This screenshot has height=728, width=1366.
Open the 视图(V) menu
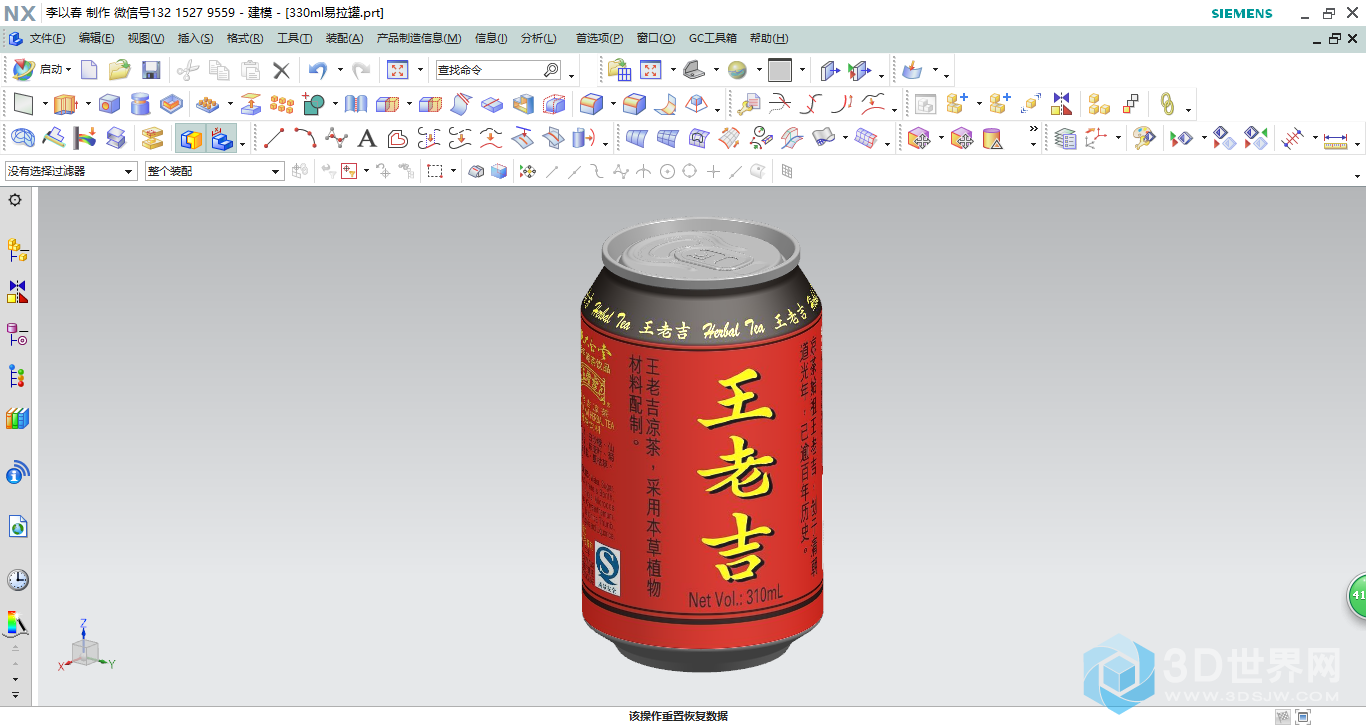point(146,38)
